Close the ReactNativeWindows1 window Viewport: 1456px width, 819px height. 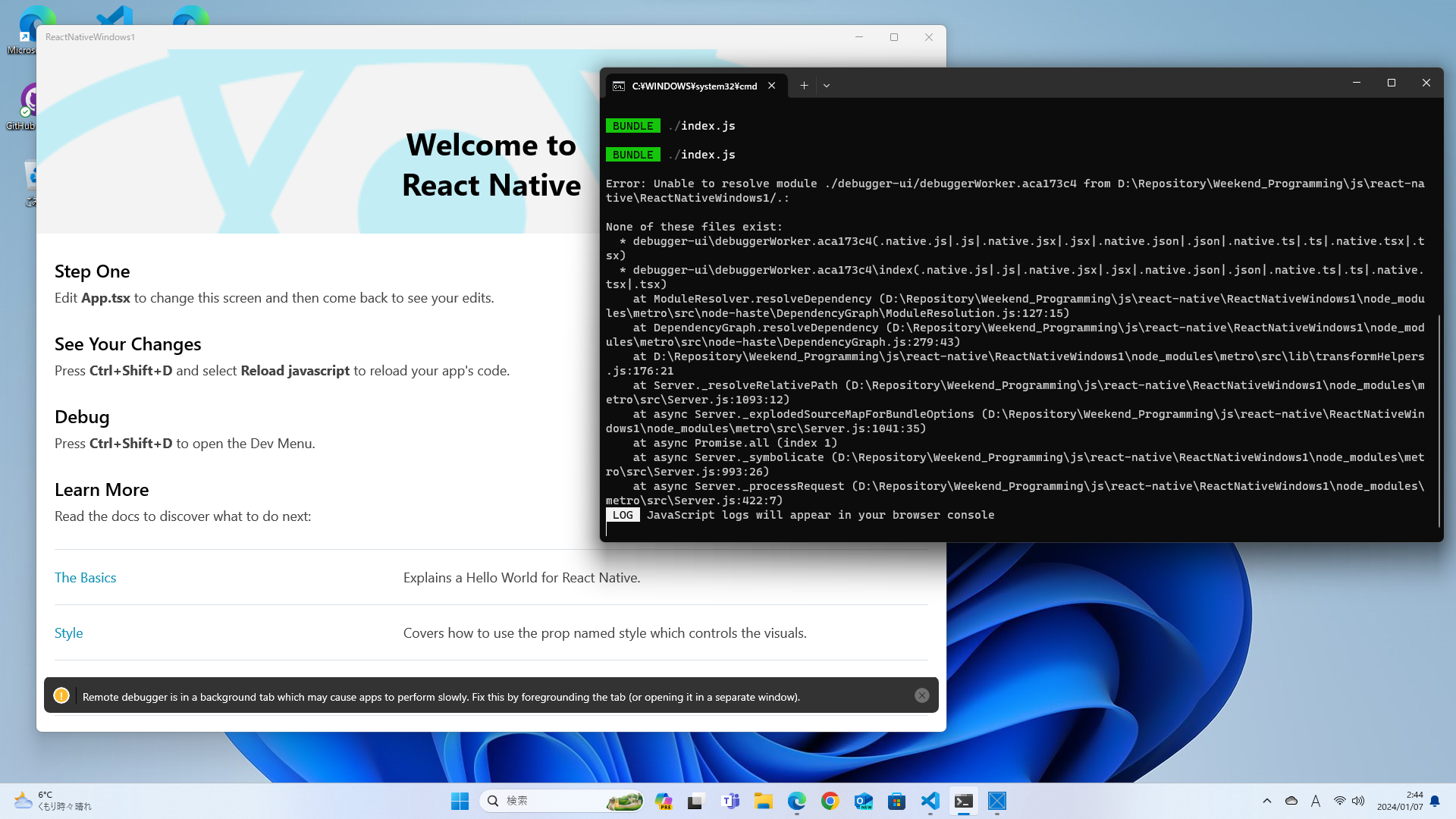(929, 37)
